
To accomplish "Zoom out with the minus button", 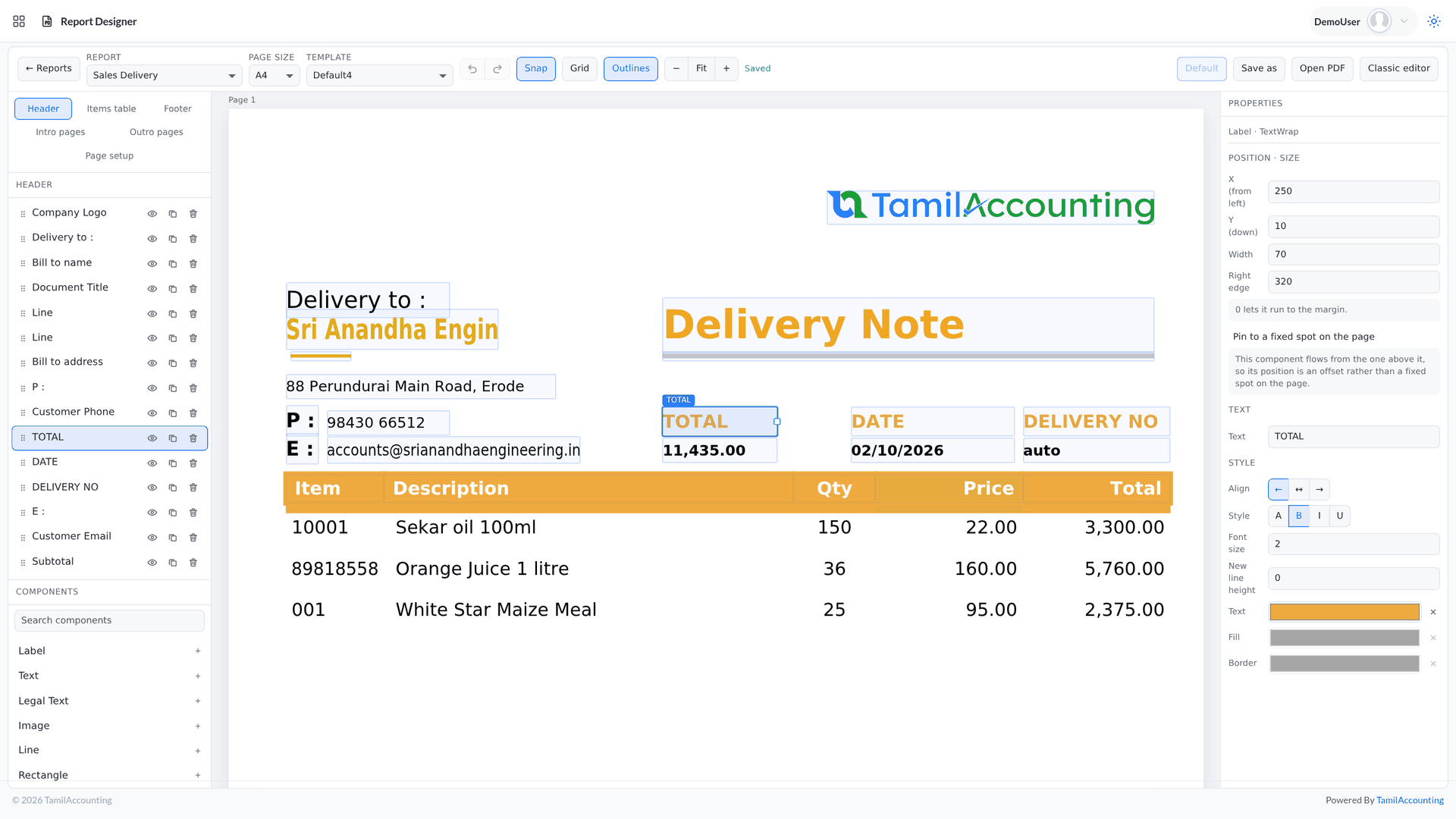I will point(676,69).
